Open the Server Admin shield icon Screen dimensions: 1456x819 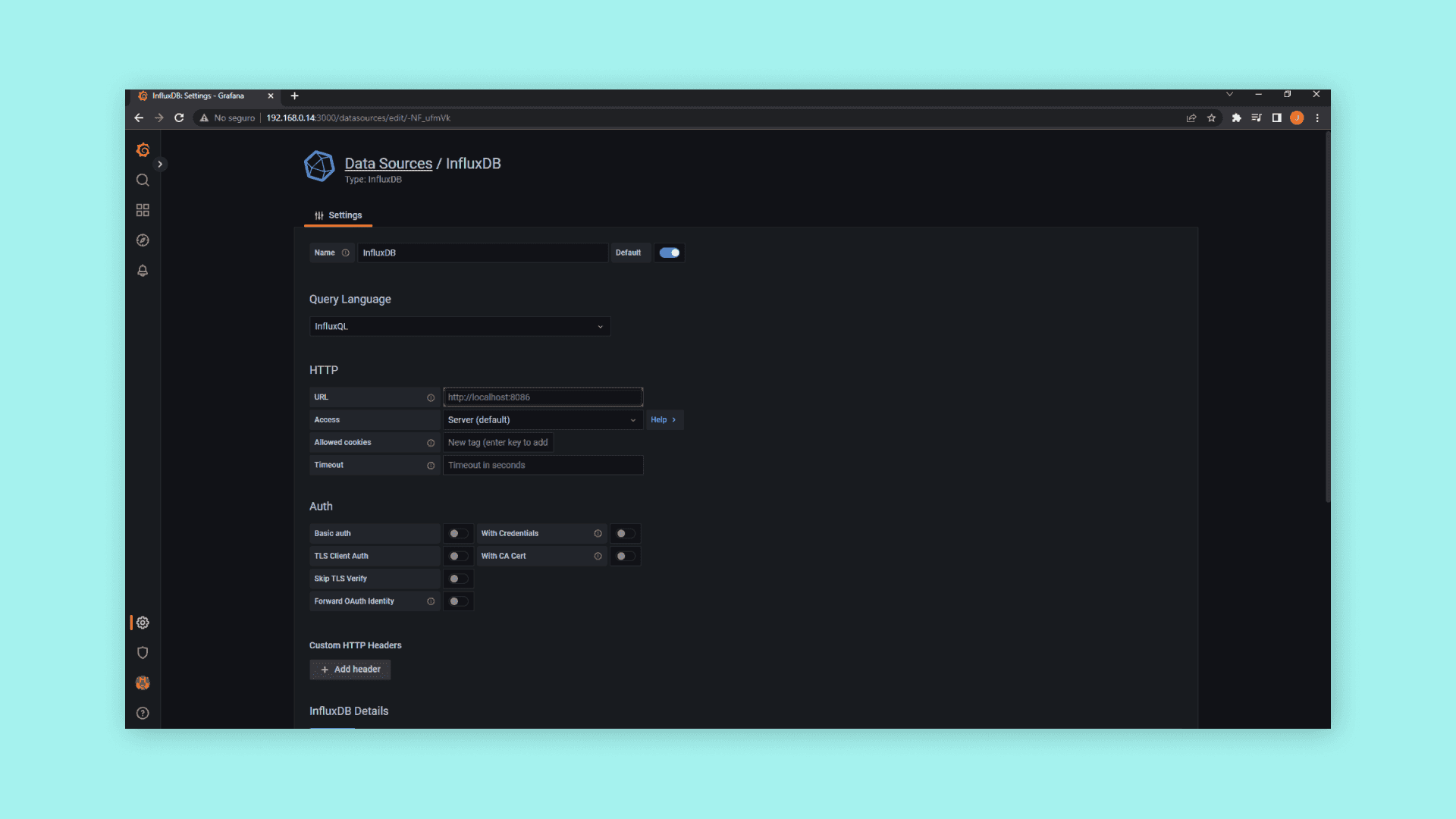click(143, 653)
